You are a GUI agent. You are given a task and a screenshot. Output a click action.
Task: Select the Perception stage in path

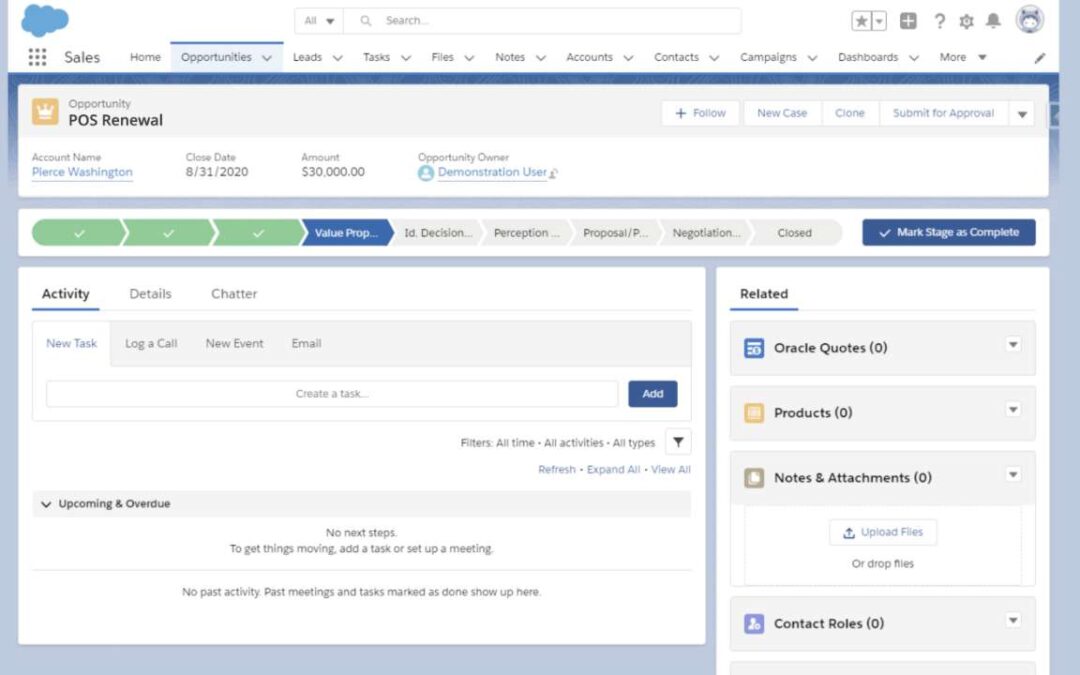tap(527, 233)
